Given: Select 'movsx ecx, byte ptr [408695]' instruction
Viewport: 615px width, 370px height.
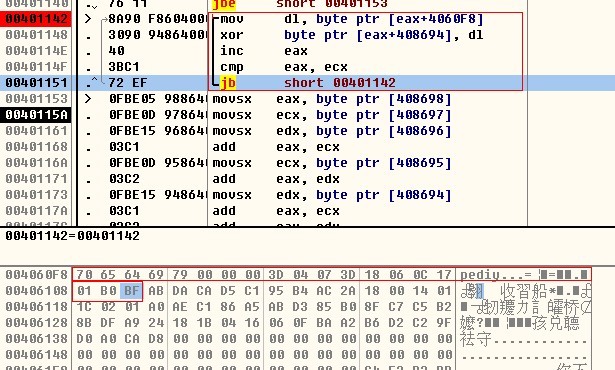Looking at the screenshot, I should [x=332, y=163].
